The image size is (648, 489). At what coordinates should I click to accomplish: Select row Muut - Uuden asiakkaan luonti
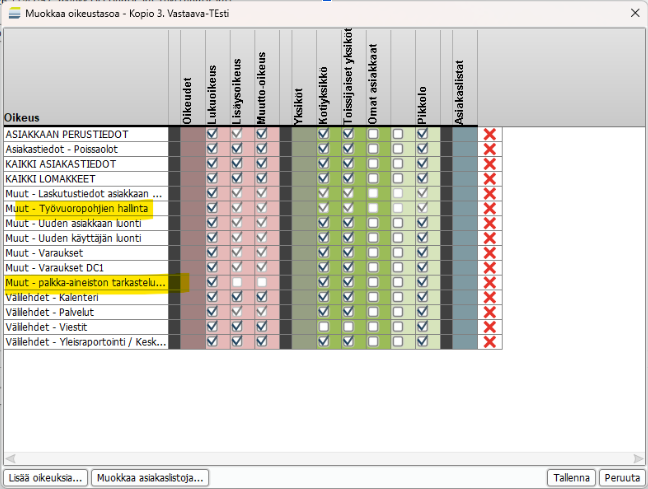tap(73, 224)
